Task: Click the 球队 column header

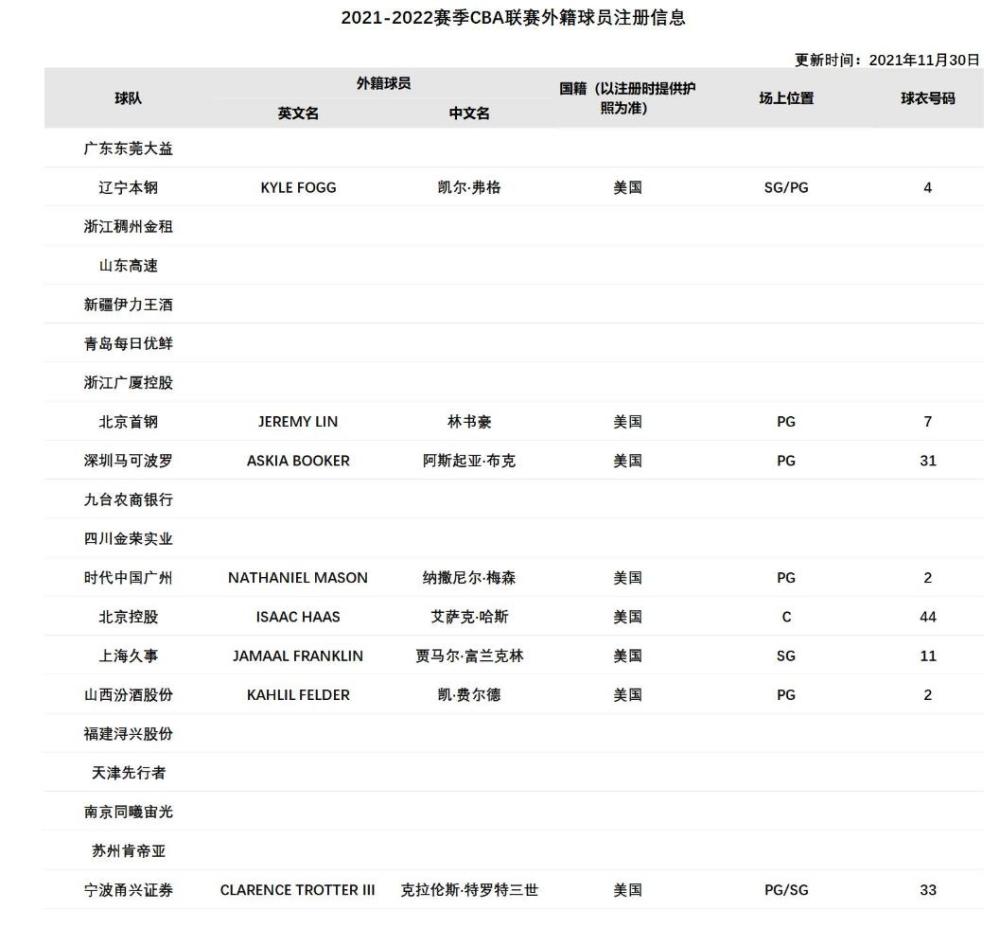Action: tap(128, 98)
